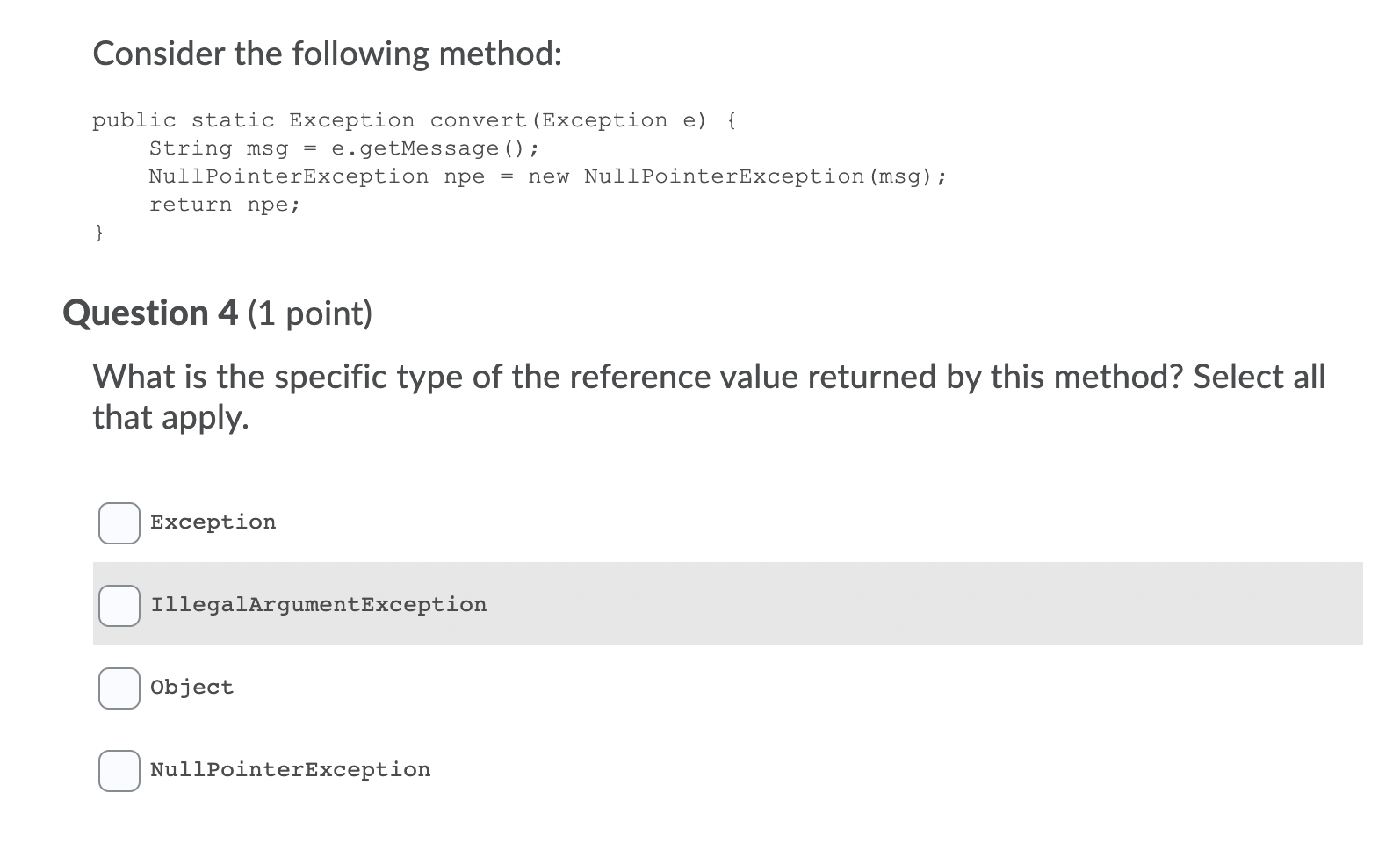Click the NullPointerException answer row
This screenshot has height=850, width=1400.
pos(703,770)
